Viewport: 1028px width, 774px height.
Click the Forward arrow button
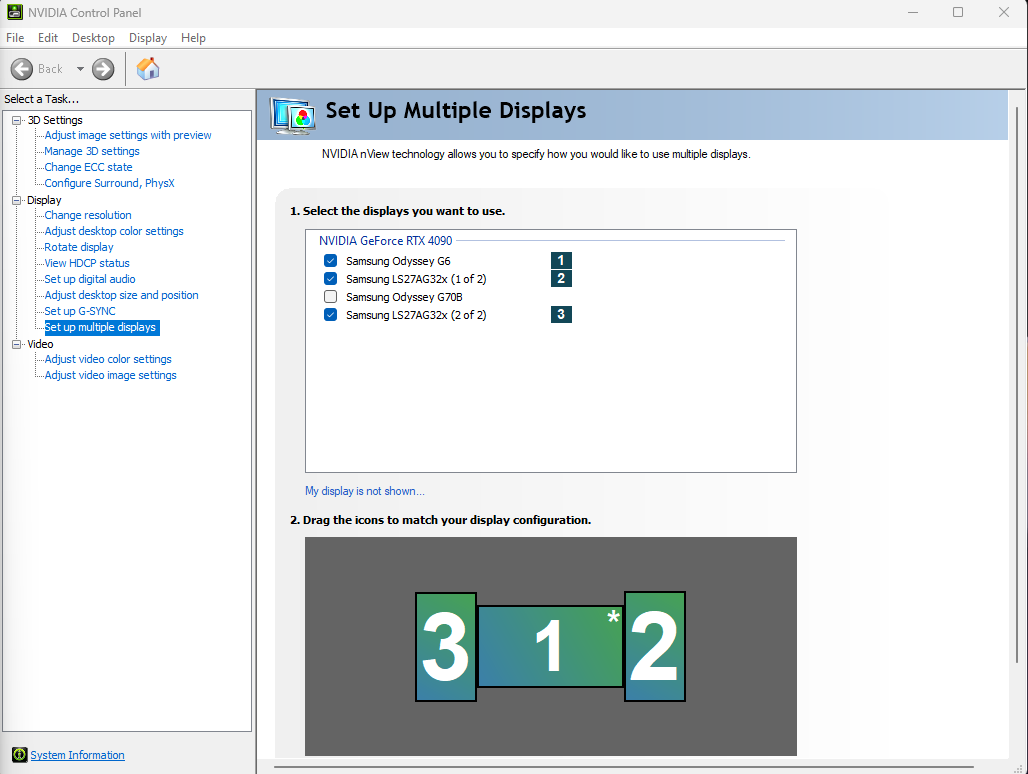click(x=103, y=69)
